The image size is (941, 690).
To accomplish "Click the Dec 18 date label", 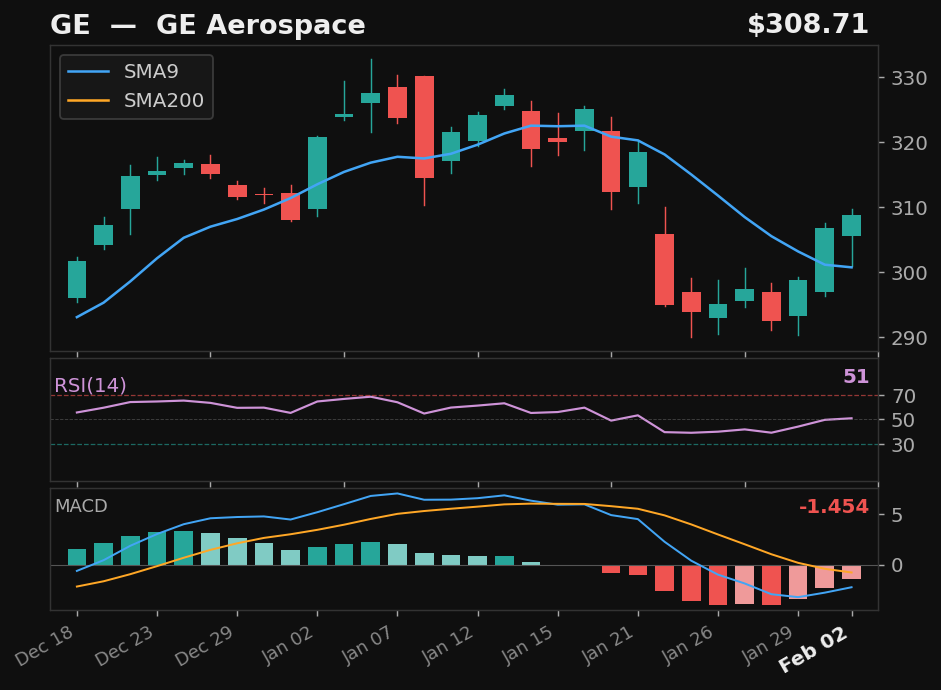I will pos(45,645).
